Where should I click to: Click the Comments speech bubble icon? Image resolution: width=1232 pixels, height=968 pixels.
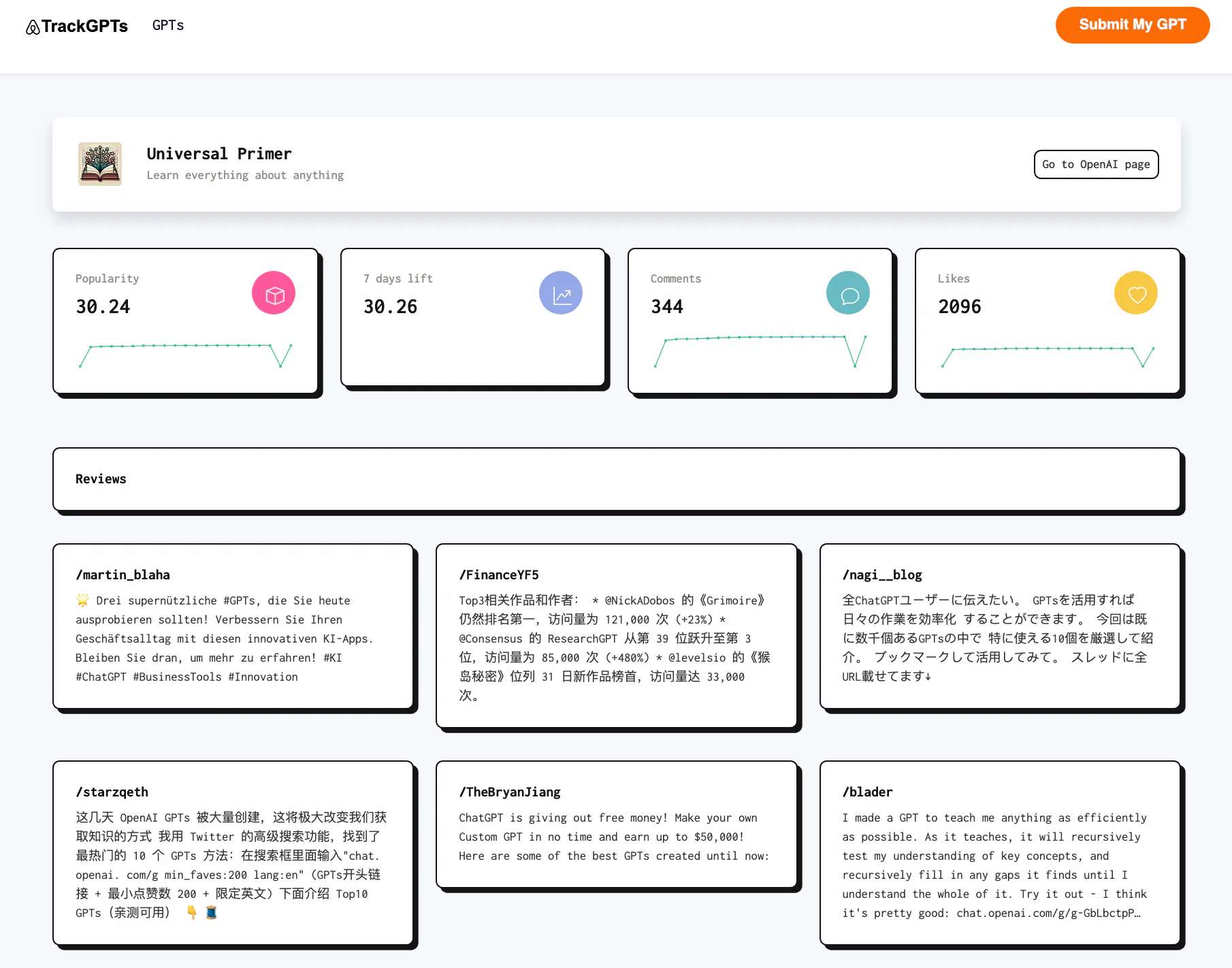(848, 293)
